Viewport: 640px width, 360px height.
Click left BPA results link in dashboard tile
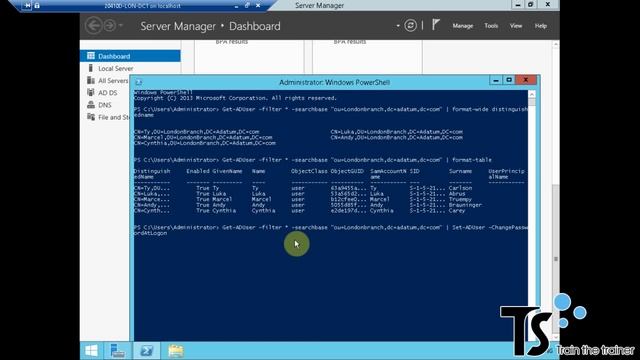pyautogui.click(x=231, y=42)
